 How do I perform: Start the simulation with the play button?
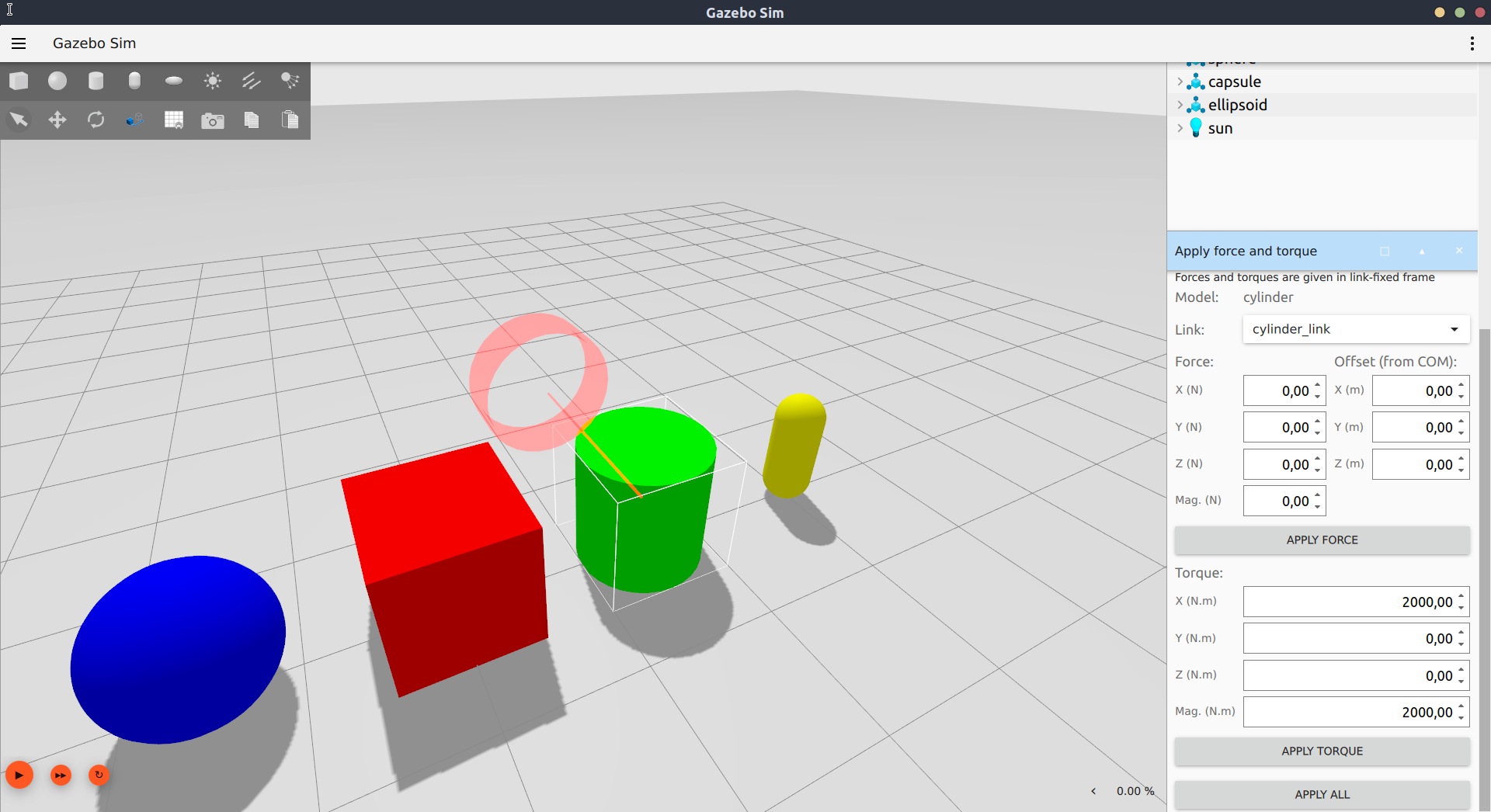19,775
